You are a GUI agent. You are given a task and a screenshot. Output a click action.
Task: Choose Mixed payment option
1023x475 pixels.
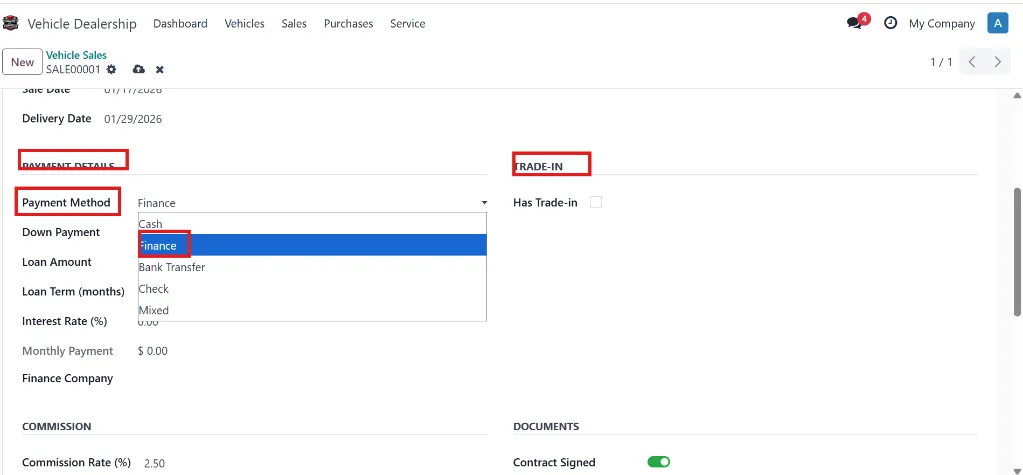click(x=312, y=310)
